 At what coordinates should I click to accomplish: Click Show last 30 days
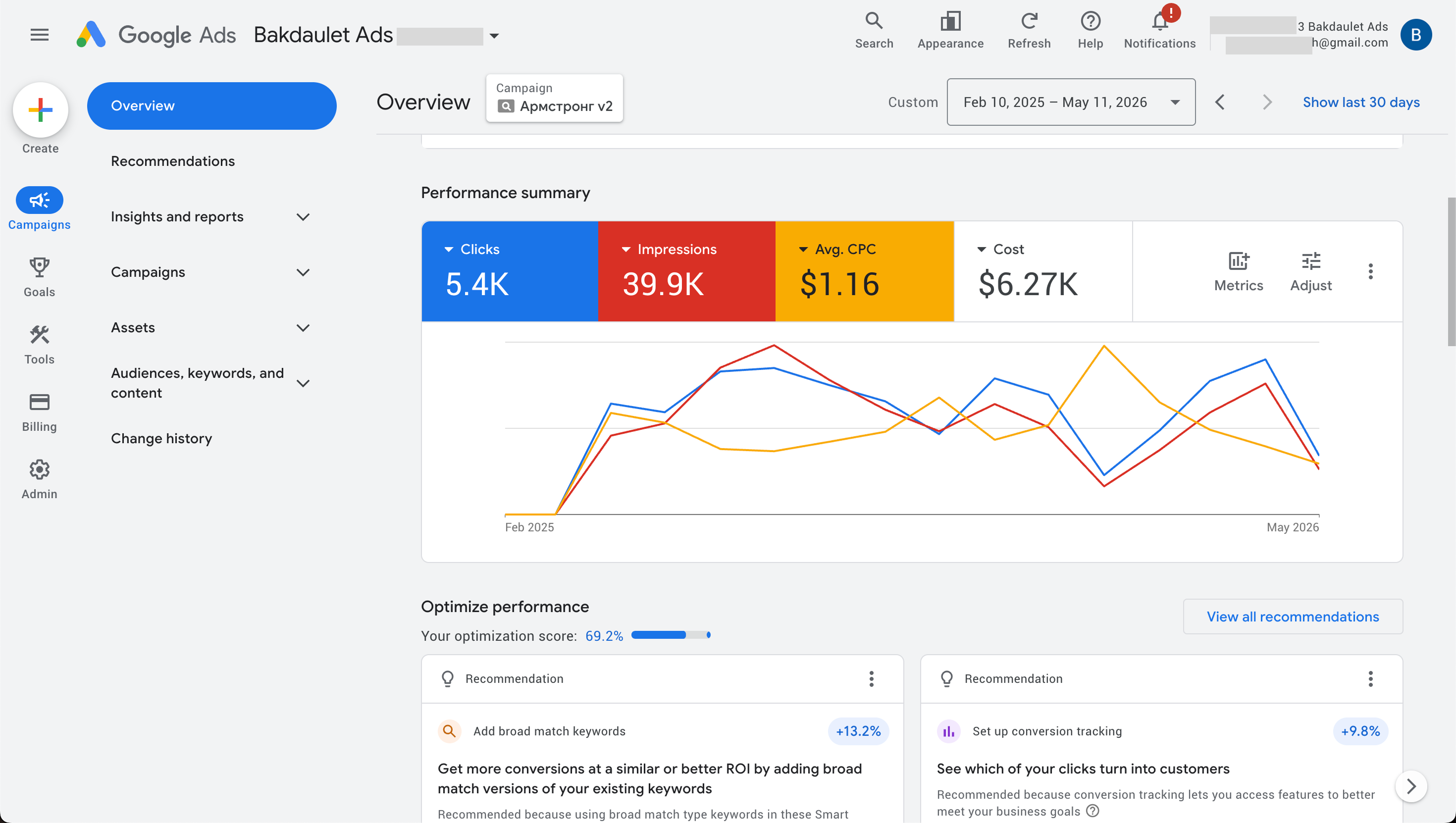[1361, 103]
